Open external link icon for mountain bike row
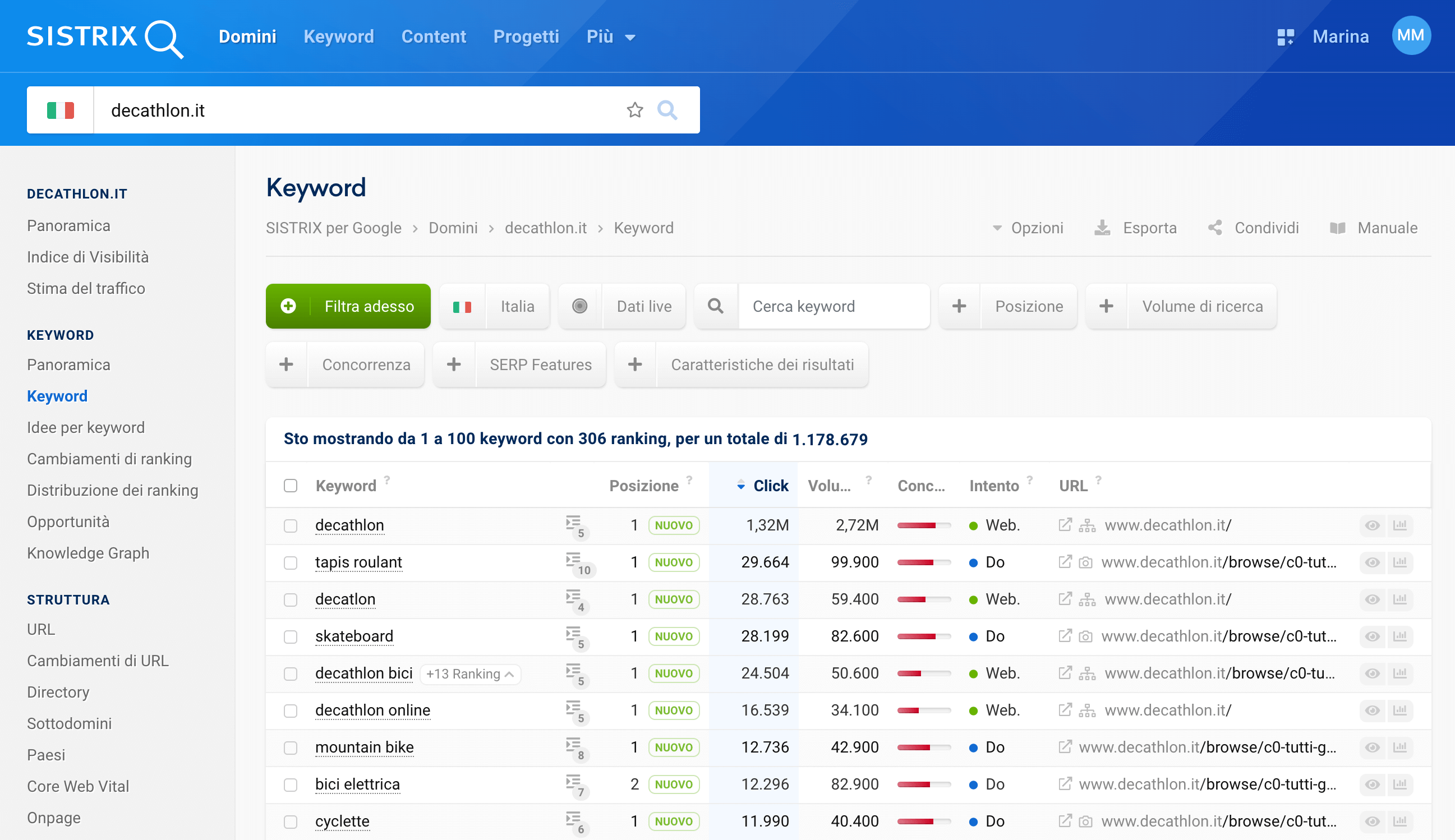 [1065, 746]
